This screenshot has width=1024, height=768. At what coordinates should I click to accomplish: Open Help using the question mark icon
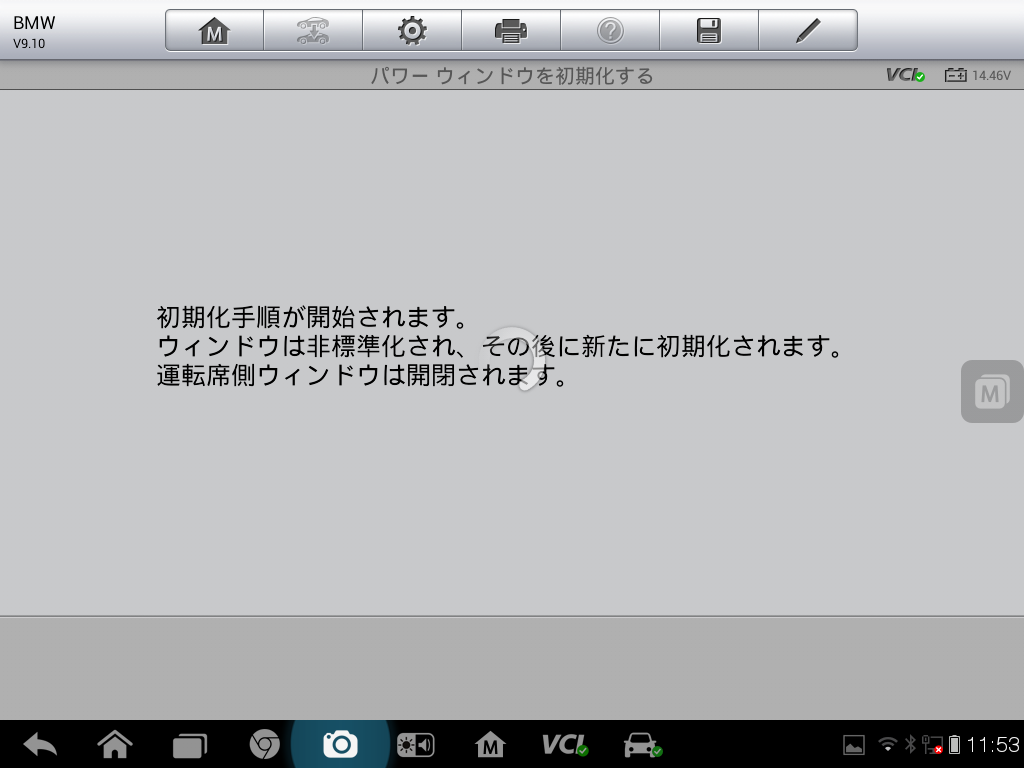tap(610, 30)
